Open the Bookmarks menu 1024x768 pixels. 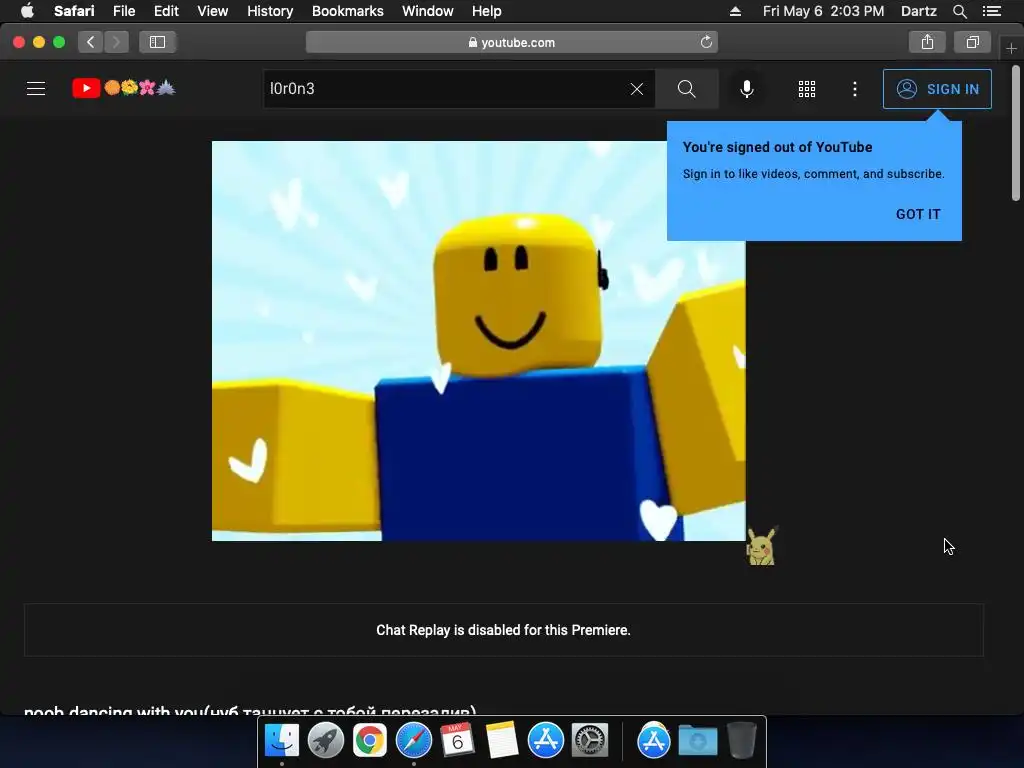(x=347, y=11)
